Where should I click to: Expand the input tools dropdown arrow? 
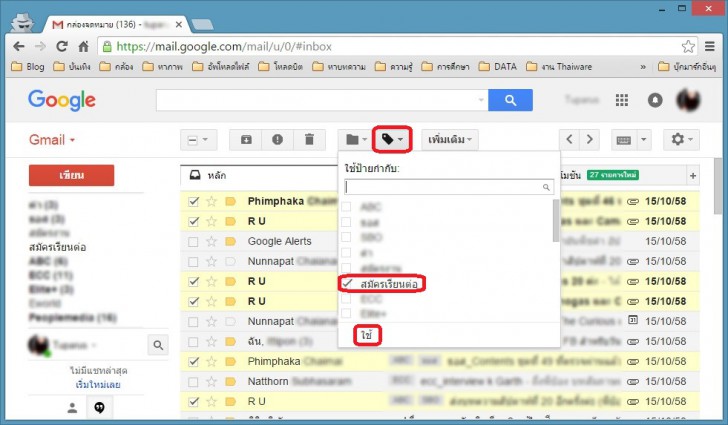(644, 140)
